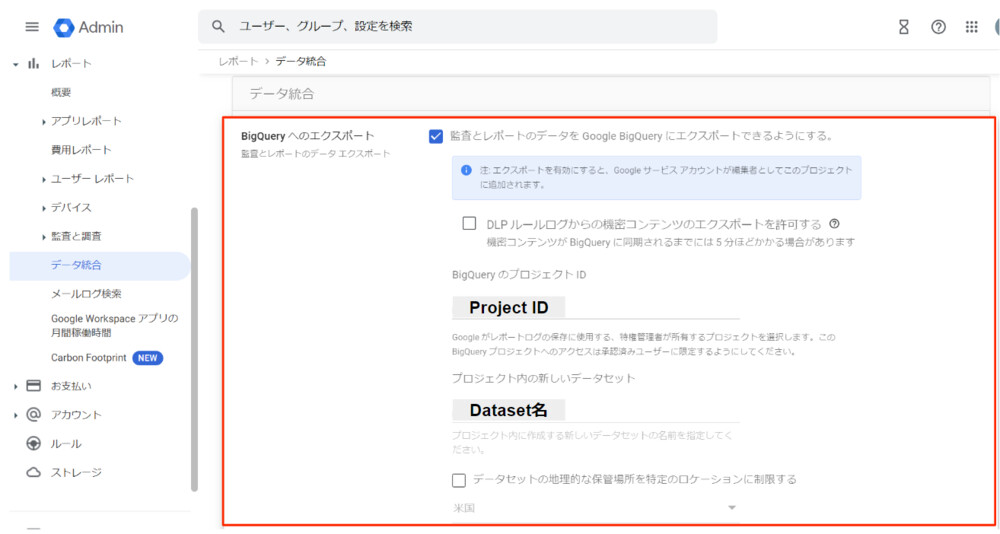Image resolution: width=1000 pixels, height=534 pixels.
Task: Expand アプリレポート submenu arrow
Action: 43,121
